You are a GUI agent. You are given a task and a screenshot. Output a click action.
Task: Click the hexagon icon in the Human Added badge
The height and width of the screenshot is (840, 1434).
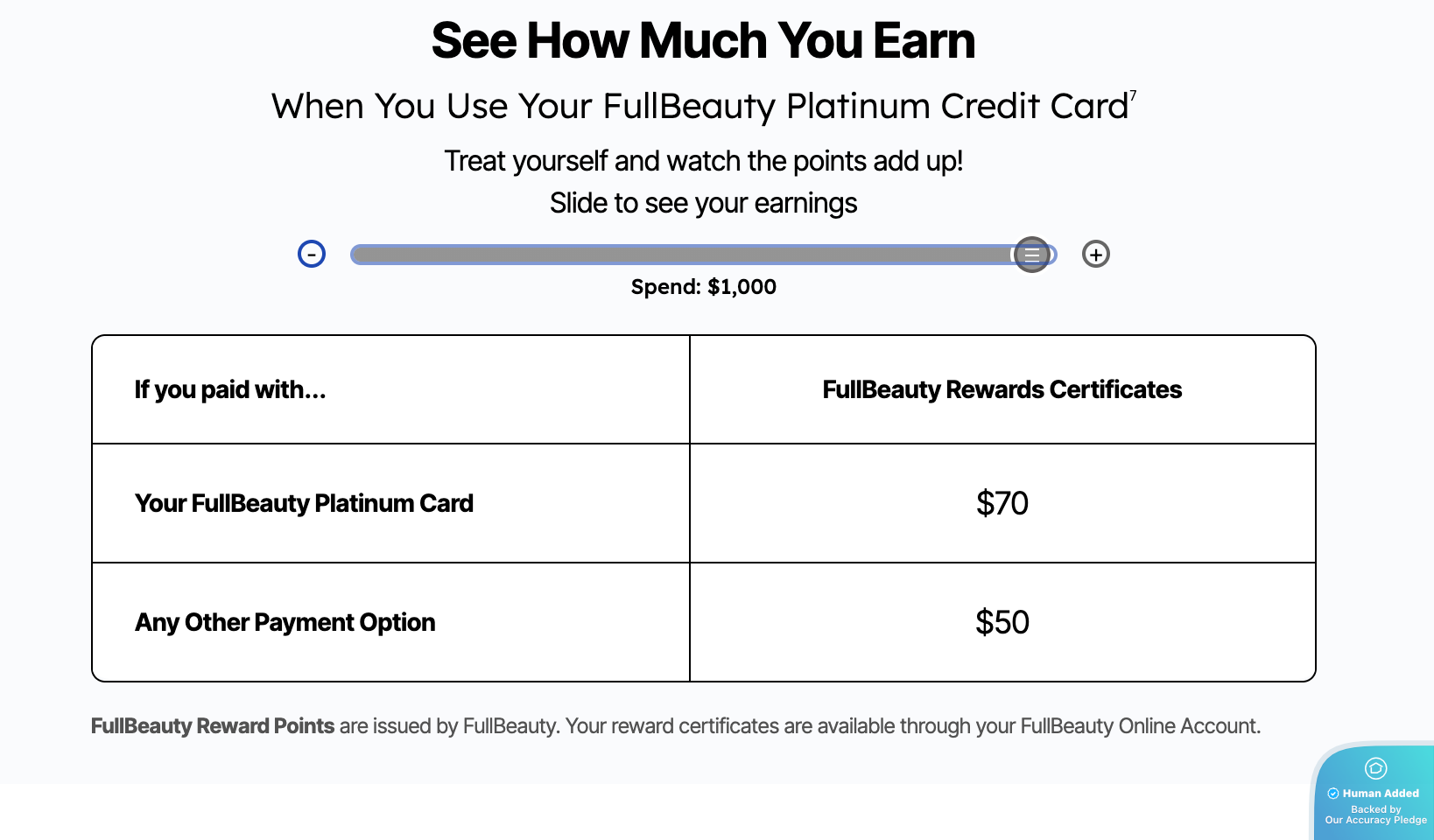pyautogui.click(x=1375, y=768)
